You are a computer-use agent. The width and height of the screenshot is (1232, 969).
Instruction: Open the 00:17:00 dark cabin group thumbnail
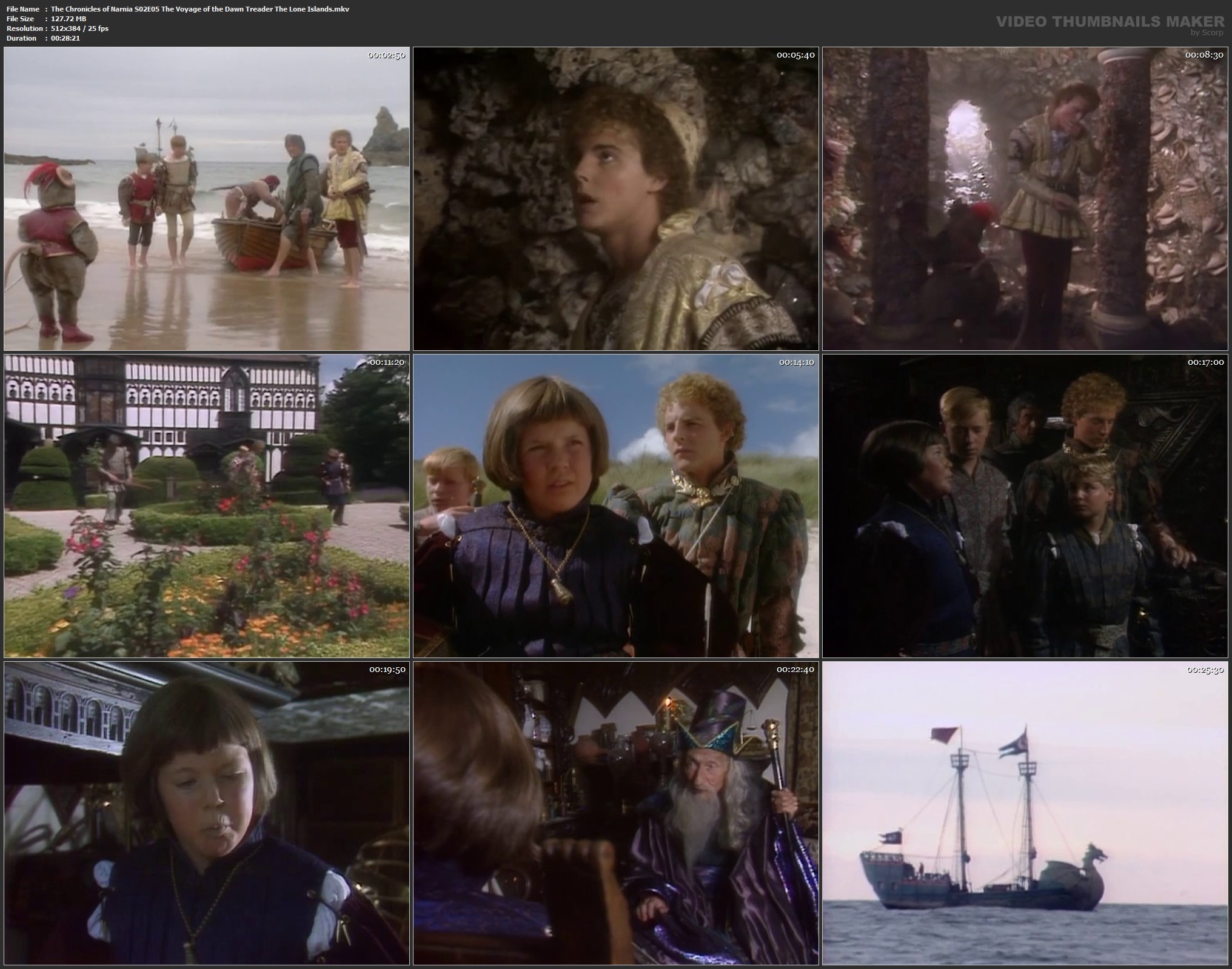[x=1025, y=506]
